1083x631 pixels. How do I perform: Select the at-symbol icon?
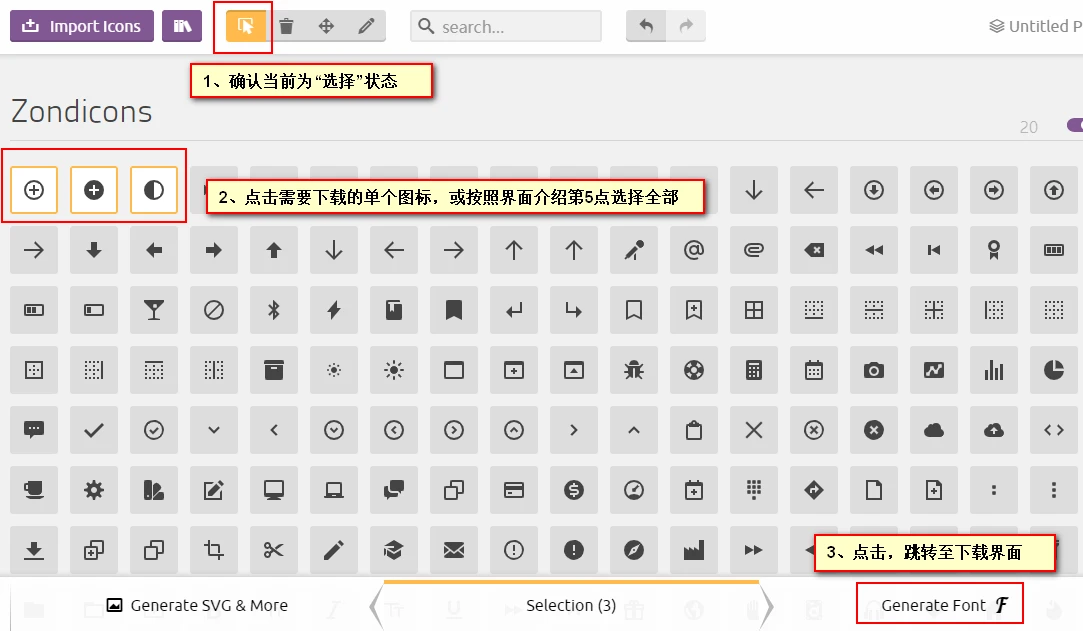693,250
